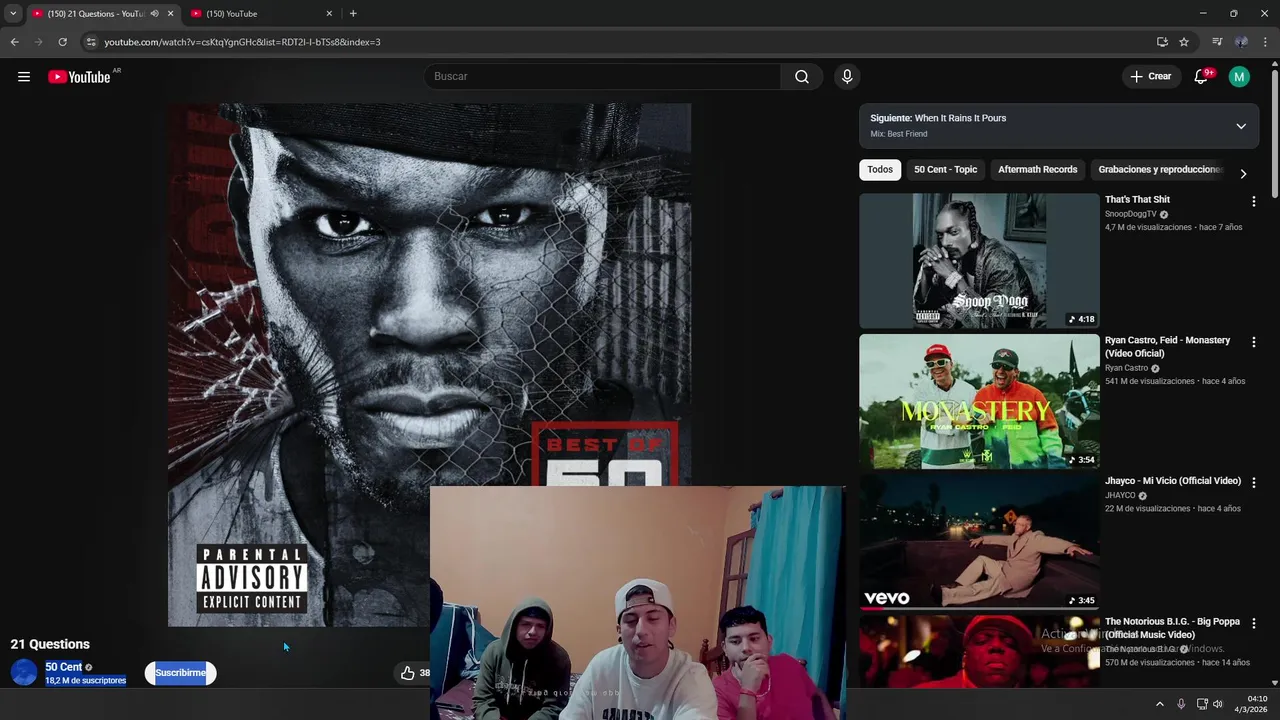
Task: Click the taskbar microphone icon
Action: click(1181, 704)
